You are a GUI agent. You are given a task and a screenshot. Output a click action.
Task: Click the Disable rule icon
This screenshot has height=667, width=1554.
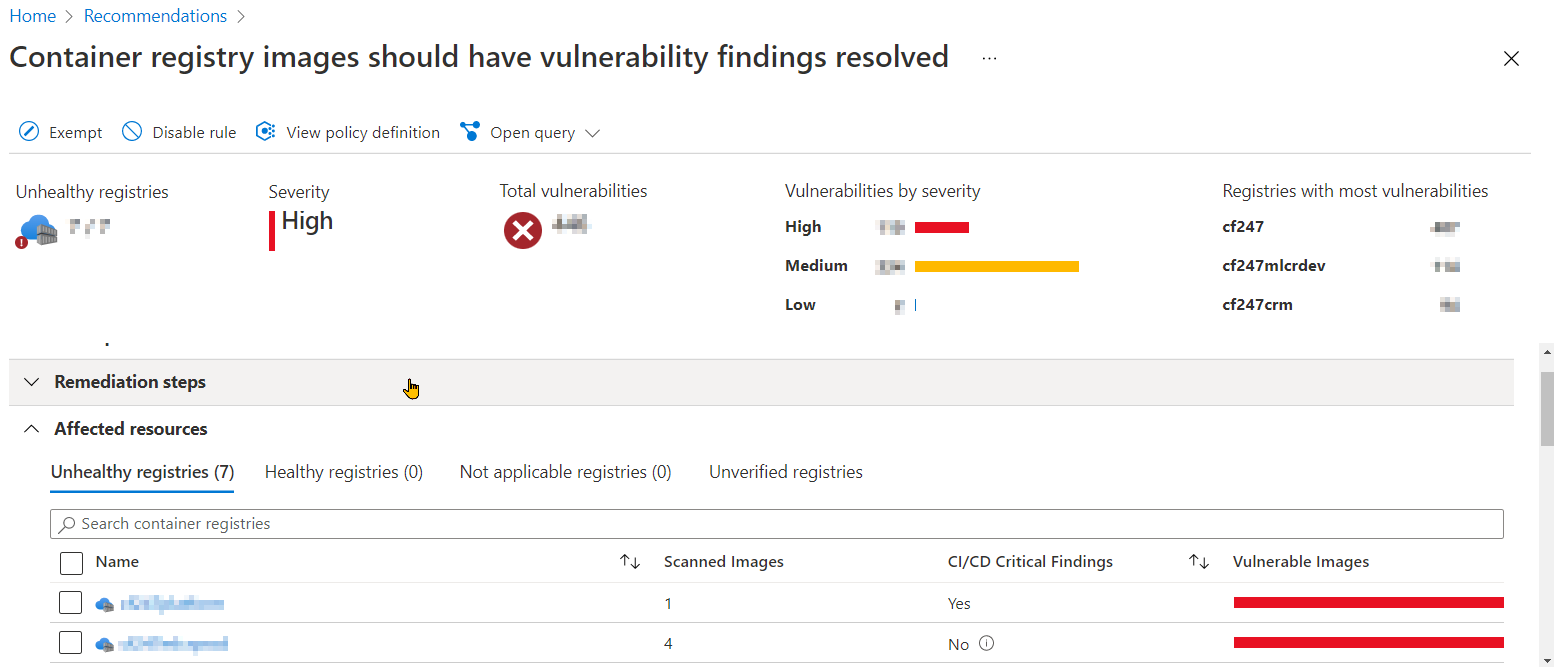point(132,132)
